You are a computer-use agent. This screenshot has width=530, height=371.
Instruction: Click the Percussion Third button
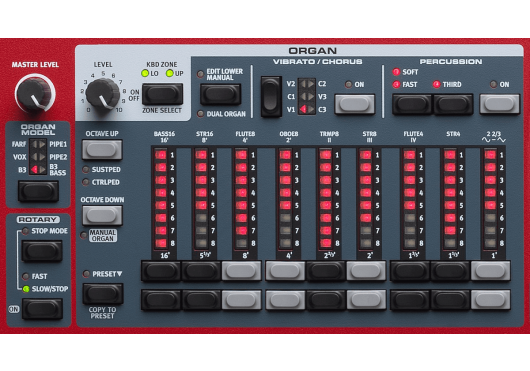pyautogui.click(x=453, y=104)
